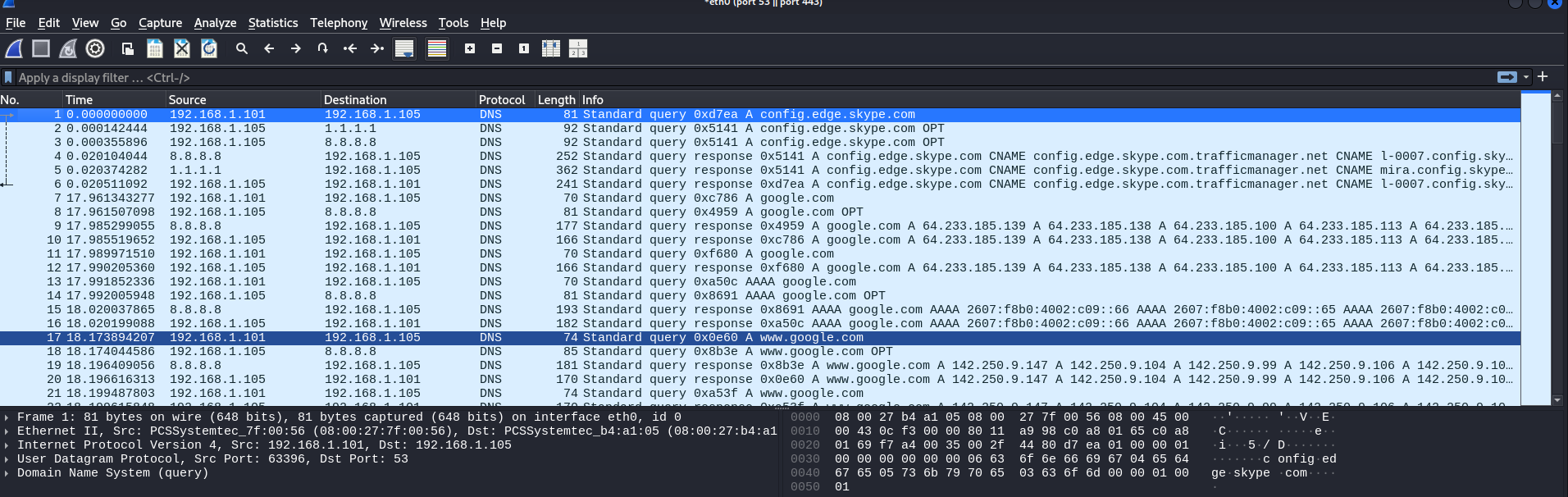This screenshot has height=497, width=1568.
Task: Open the View menu
Action: pyautogui.click(x=85, y=23)
